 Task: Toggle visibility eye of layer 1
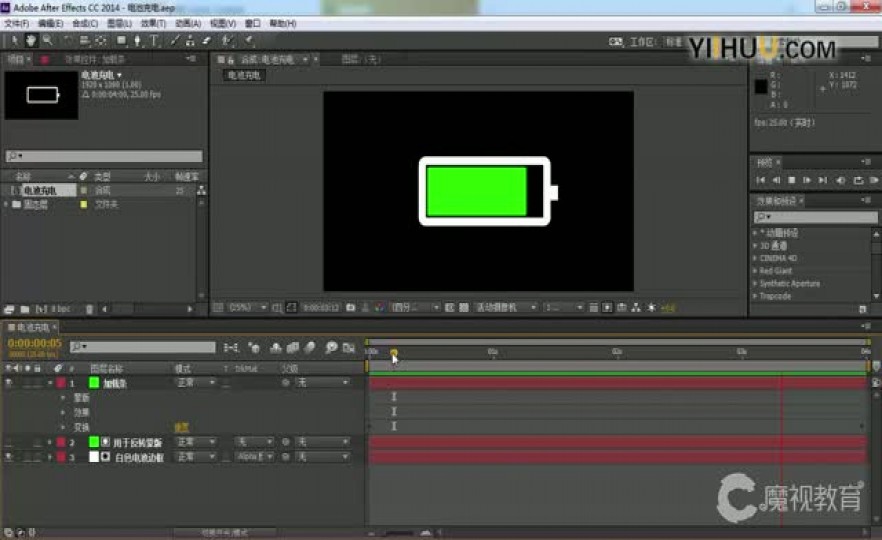pos(9,382)
